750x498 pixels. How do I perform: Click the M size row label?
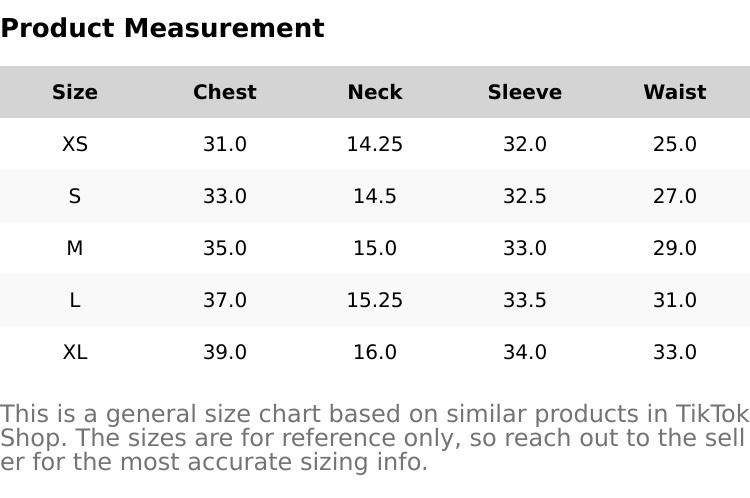[75, 248]
